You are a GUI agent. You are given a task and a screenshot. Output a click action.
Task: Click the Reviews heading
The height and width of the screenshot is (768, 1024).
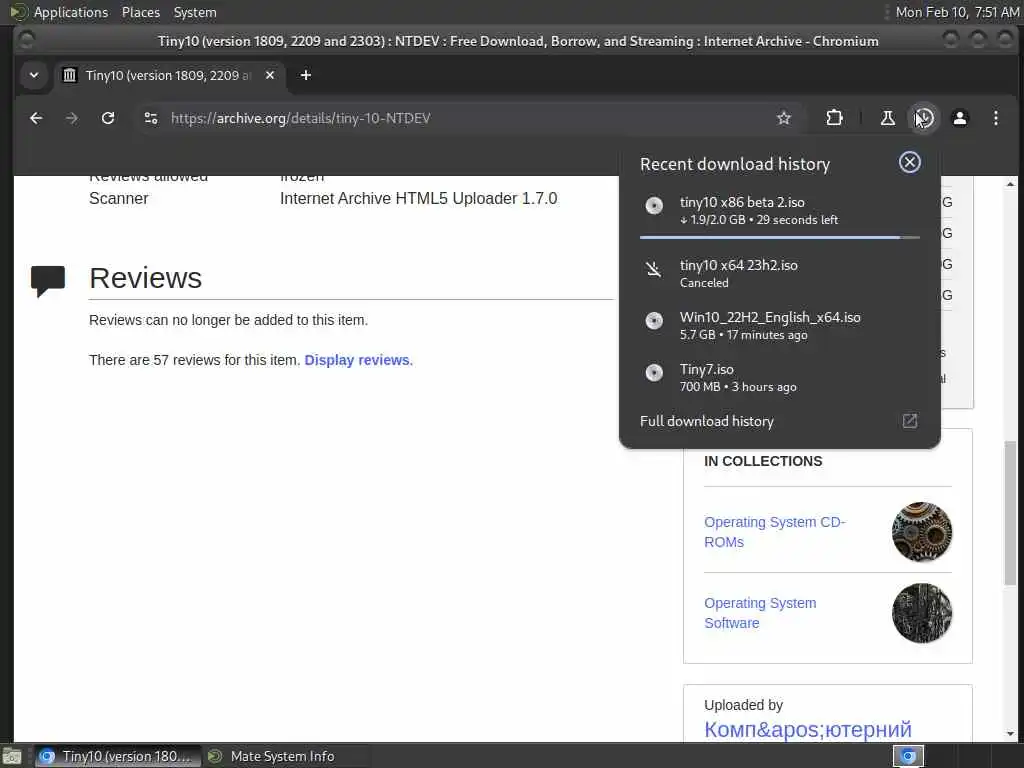[146, 278]
